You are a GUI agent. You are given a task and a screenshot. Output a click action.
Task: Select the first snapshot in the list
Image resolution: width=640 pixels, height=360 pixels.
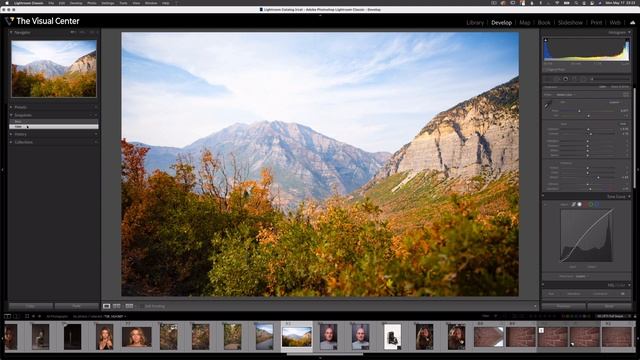[x=54, y=121]
